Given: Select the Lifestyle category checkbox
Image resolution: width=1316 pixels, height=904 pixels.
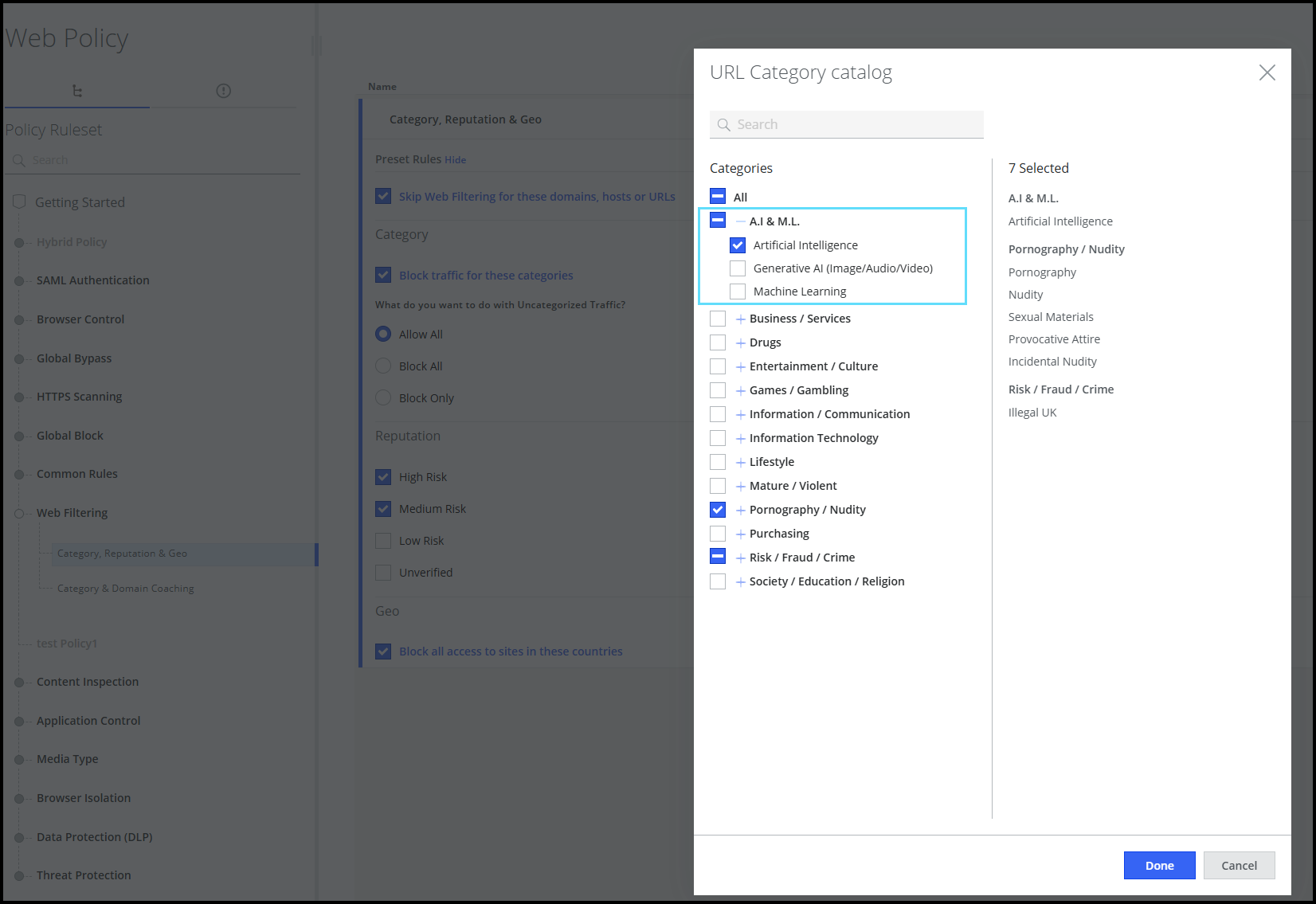Looking at the screenshot, I should pos(718,462).
